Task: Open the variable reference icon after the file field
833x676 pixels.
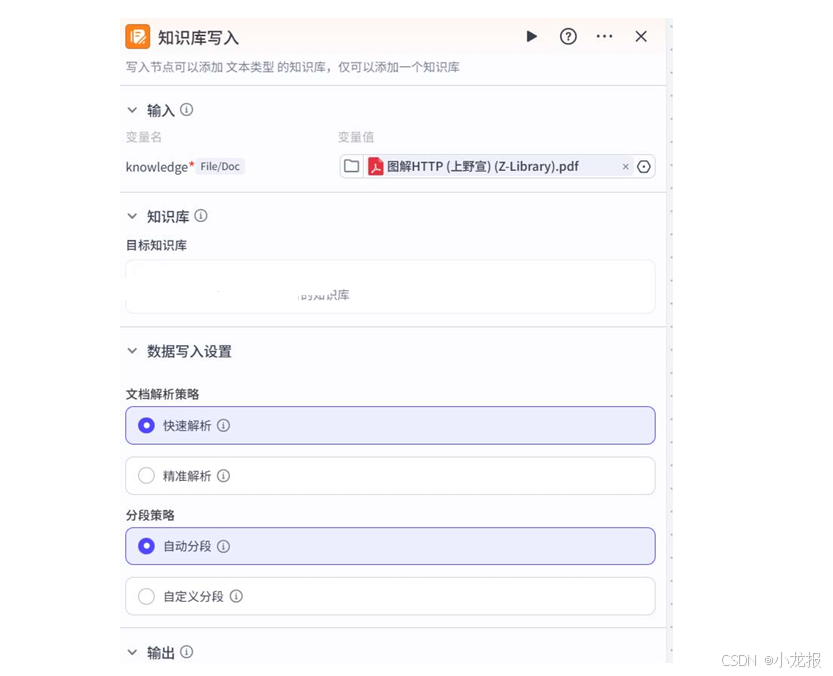Action: pos(644,166)
